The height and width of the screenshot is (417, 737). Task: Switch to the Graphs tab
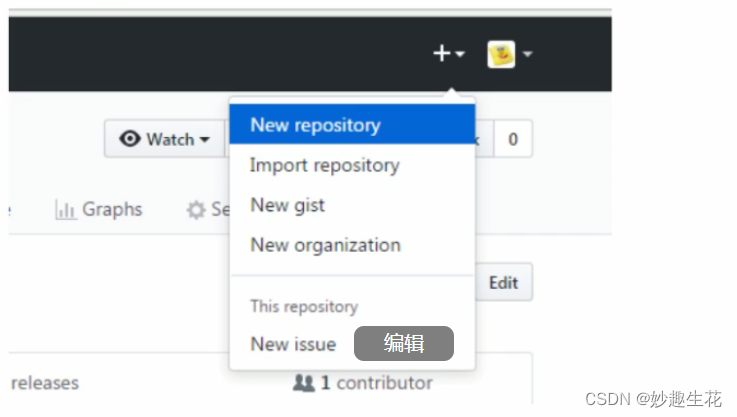tap(110, 210)
